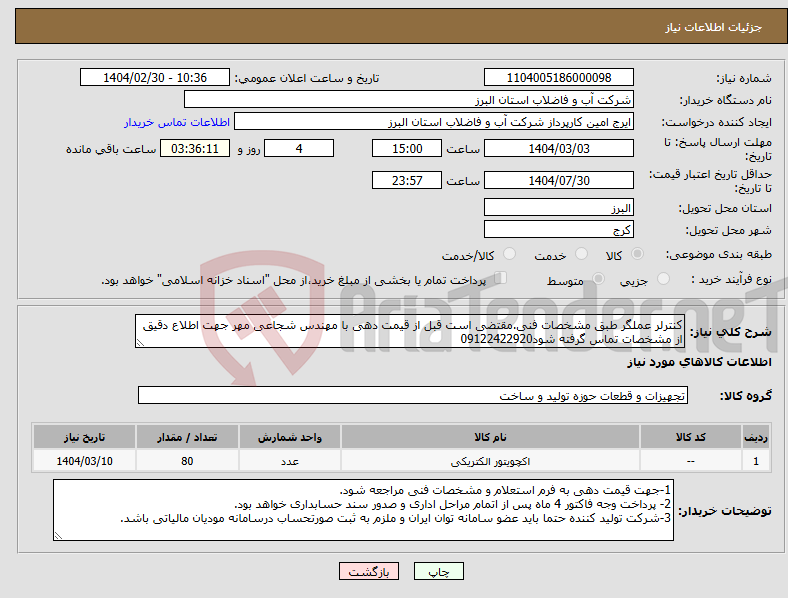Click the کد کالا column header
788x598 pixels.
click(x=691, y=437)
